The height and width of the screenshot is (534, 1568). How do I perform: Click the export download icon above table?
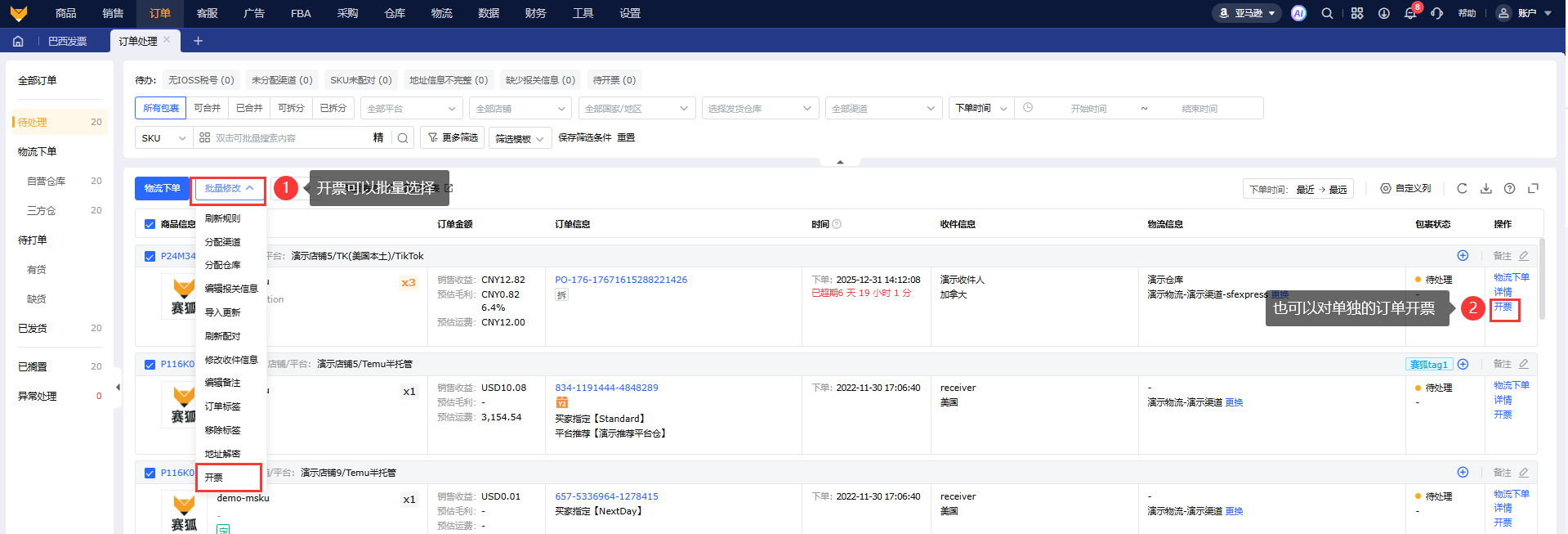(1485, 189)
